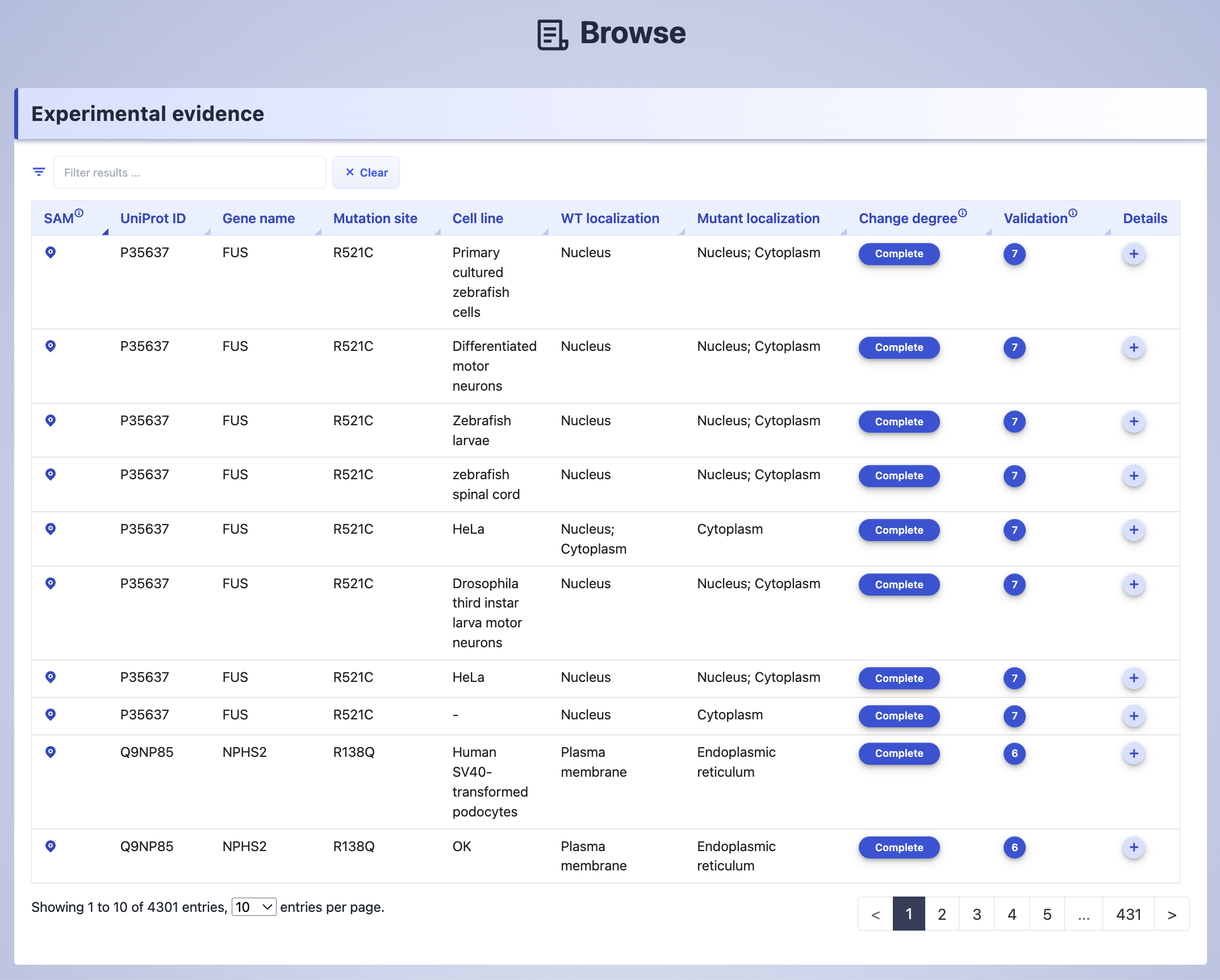Click 'Endoplasmic reticulum' in the OK cell line row

[x=736, y=856]
